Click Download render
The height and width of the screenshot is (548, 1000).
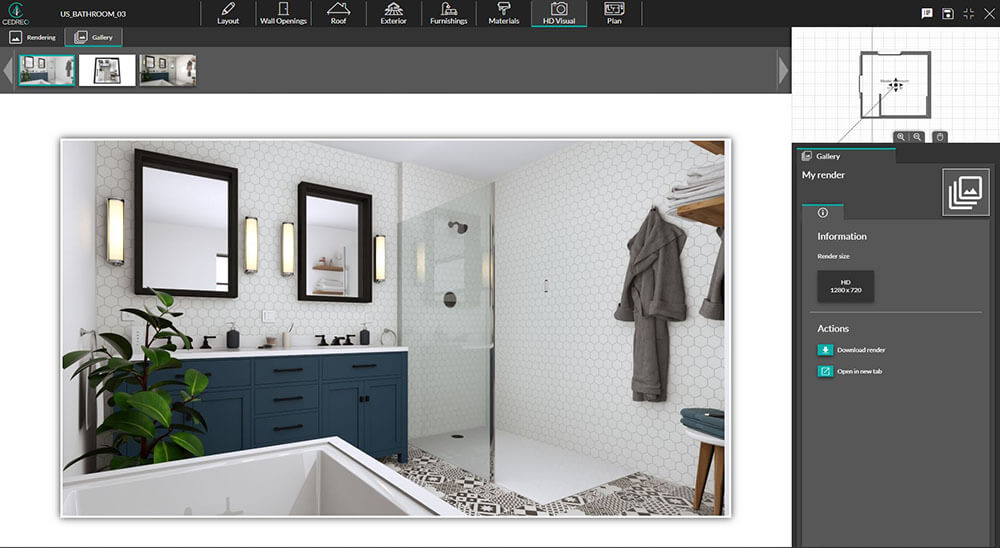(x=860, y=350)
